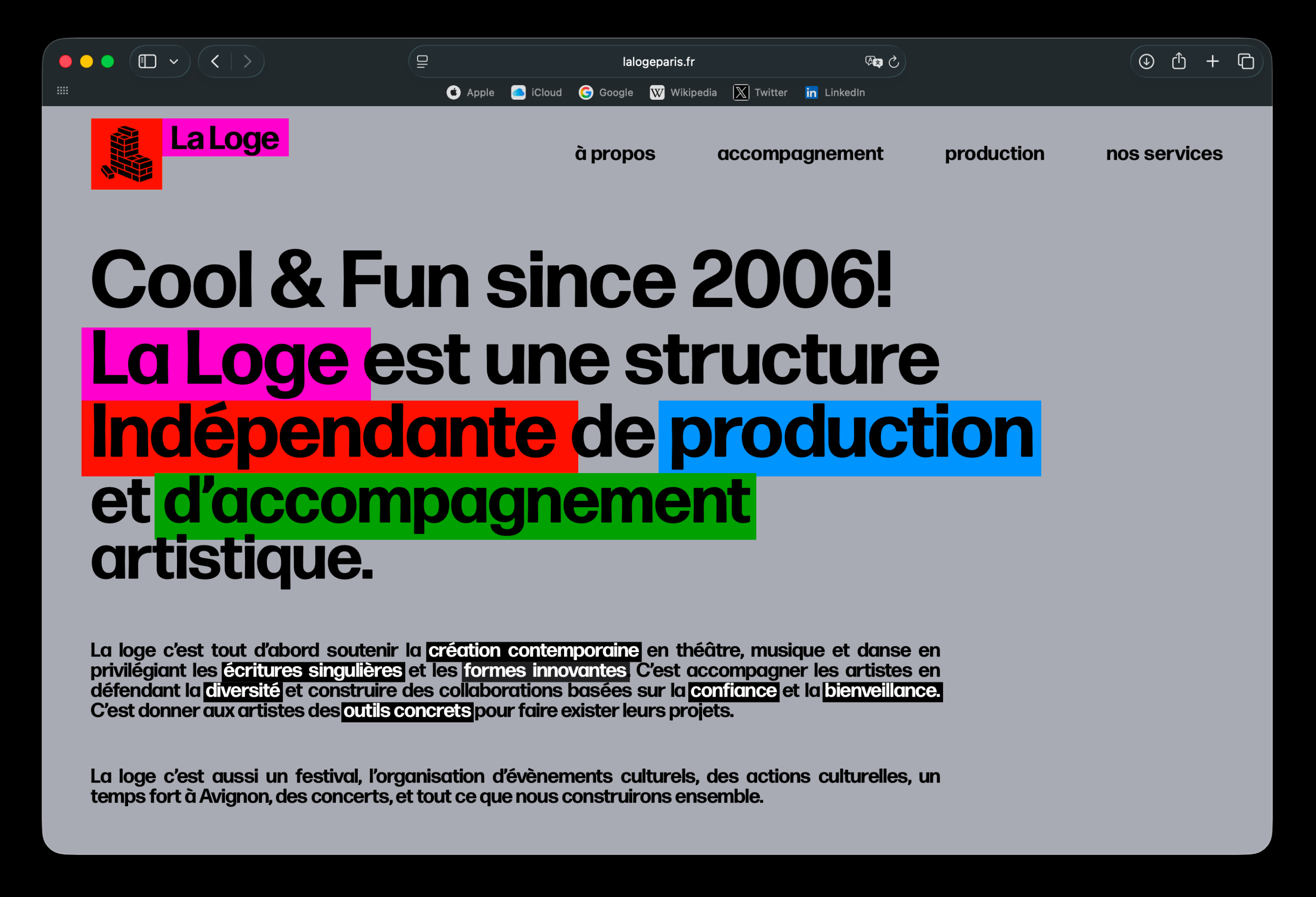Open the sidebar dropdown chevron
Screen dimensions: 1316x897
tap(174, 61)
